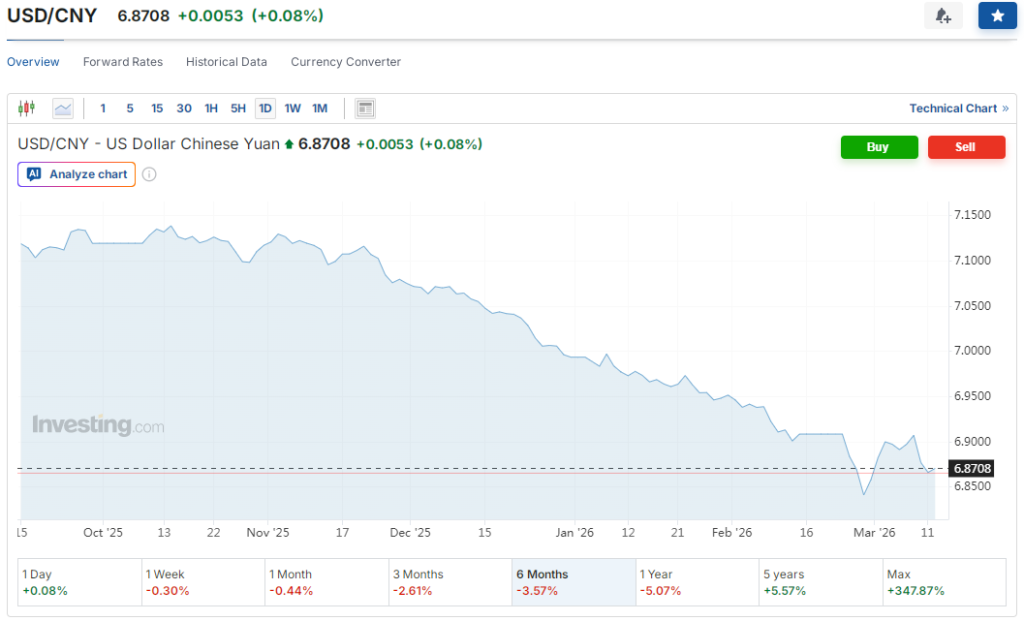The width and height of the screenshot is (1024, 621).
Task: Open the Currency Converter tab
Action: [345, 62]
